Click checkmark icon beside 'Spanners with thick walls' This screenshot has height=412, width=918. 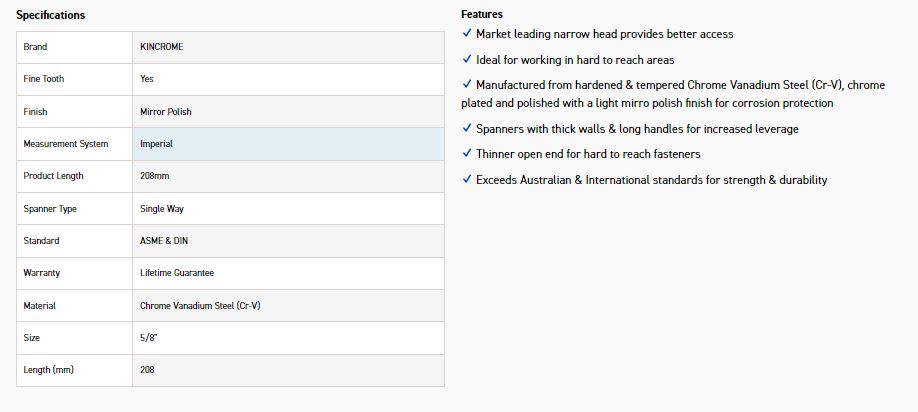coord(467,129)
